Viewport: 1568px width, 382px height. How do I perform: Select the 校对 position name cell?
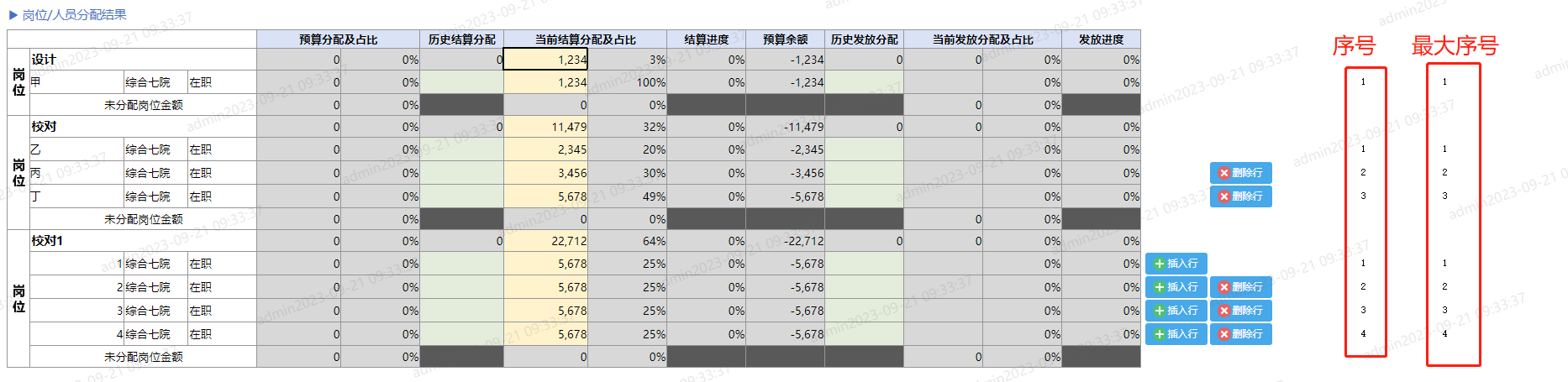tap(143, 127)
